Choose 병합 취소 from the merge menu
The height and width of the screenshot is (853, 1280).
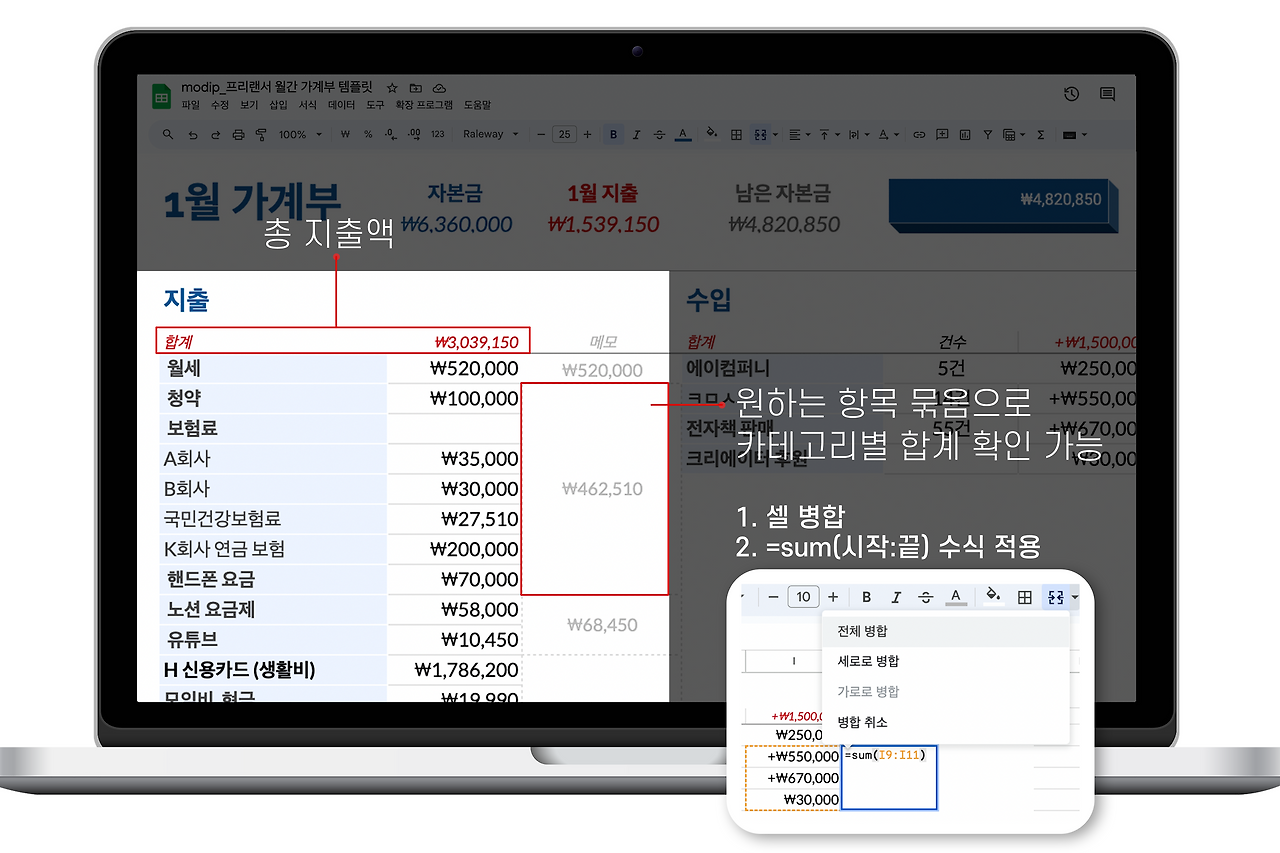pos(946,721)
